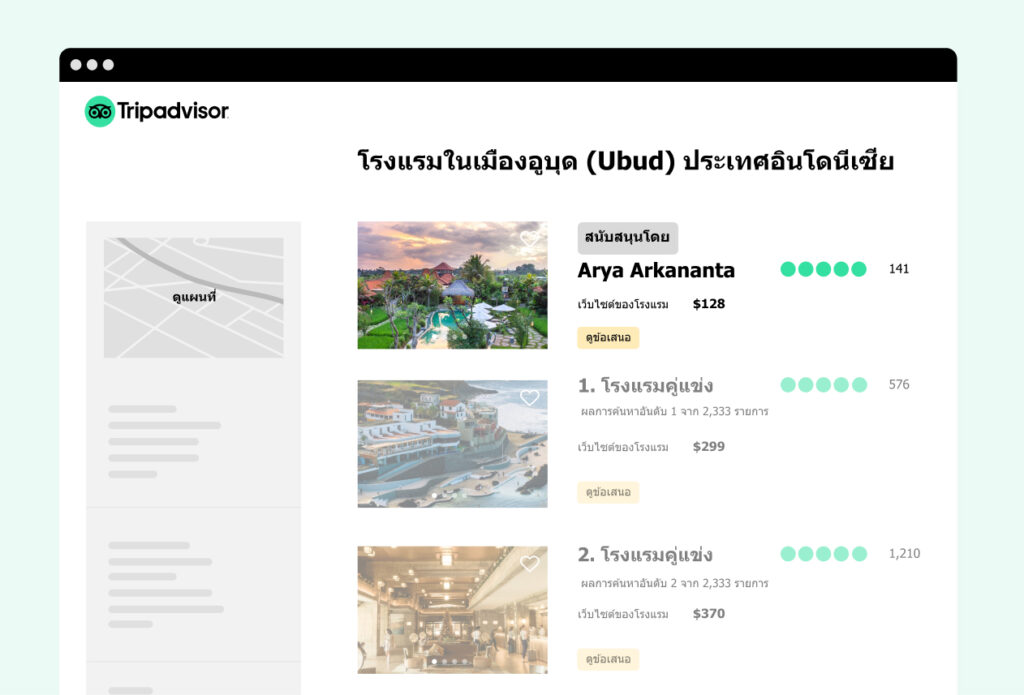Click the text ผลการค้นหาอันดับ 2 จาก 2,333 รายการ
1024x695 pixels.
click(675, 583)
